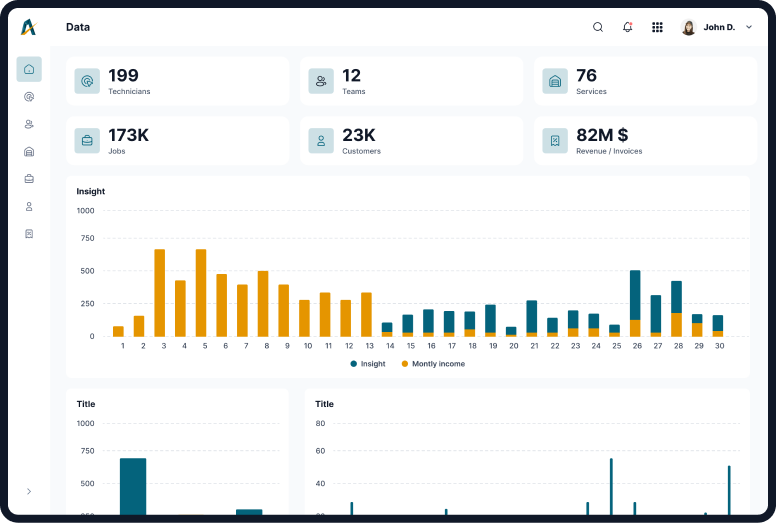Select the 173K Jobs value

click(x=128, y=135)
